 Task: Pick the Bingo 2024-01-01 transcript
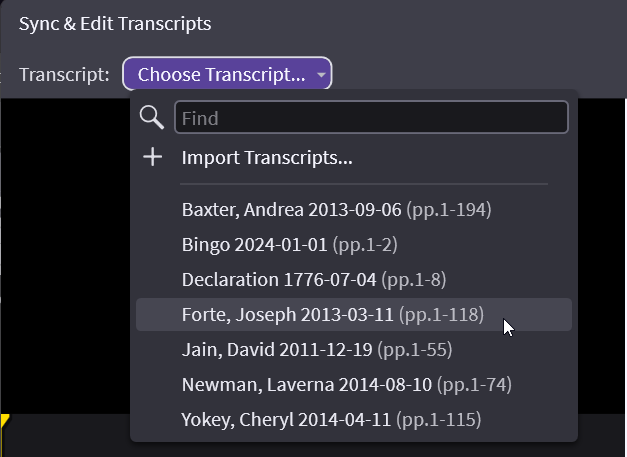click(x=255, y=245)
